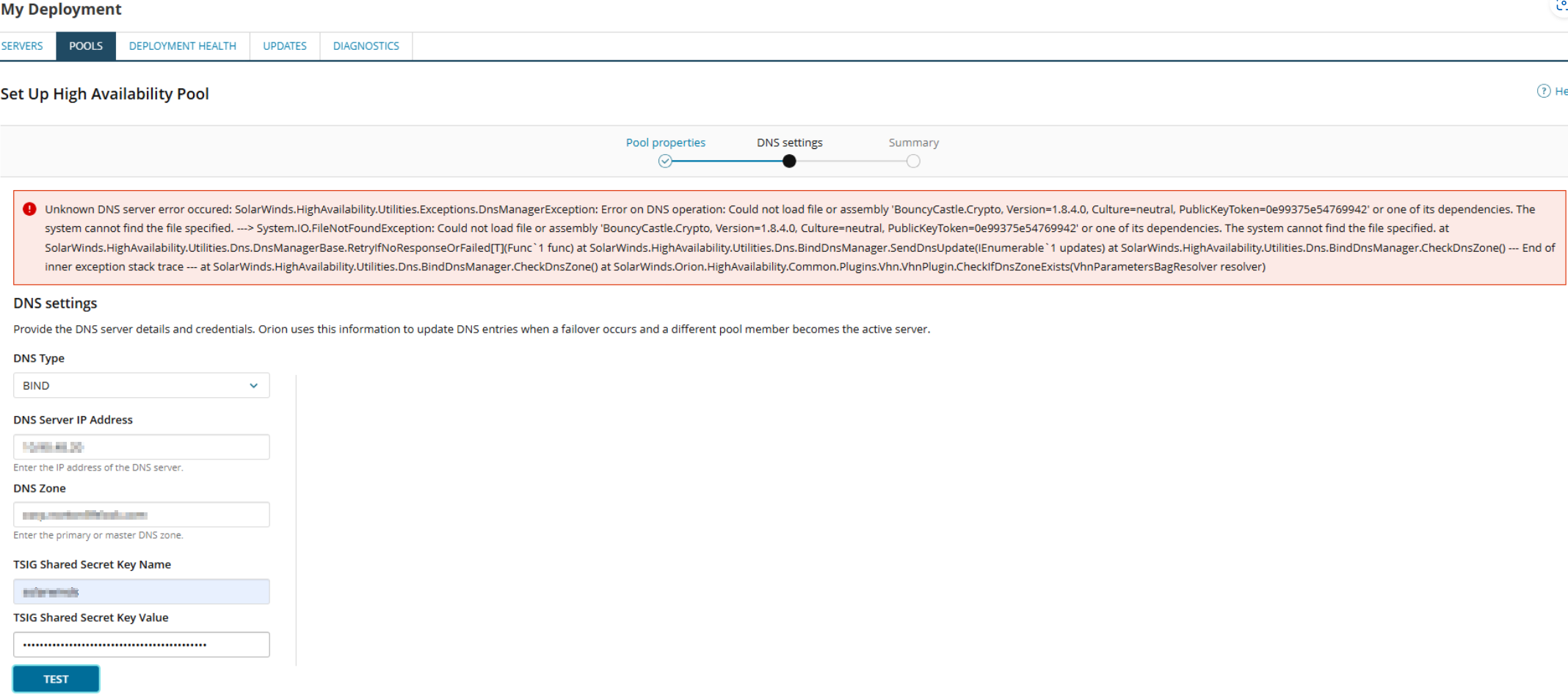Focus the DNS Server IP Address field

(141, 447)
